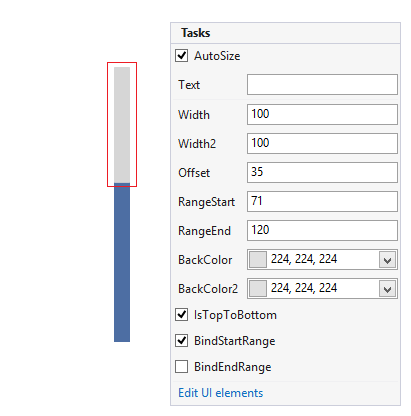The image size is (411, 416).
Task: Click the BackColor2 gray color swatch
Action: pyautogui.click(x=258, y=289)
